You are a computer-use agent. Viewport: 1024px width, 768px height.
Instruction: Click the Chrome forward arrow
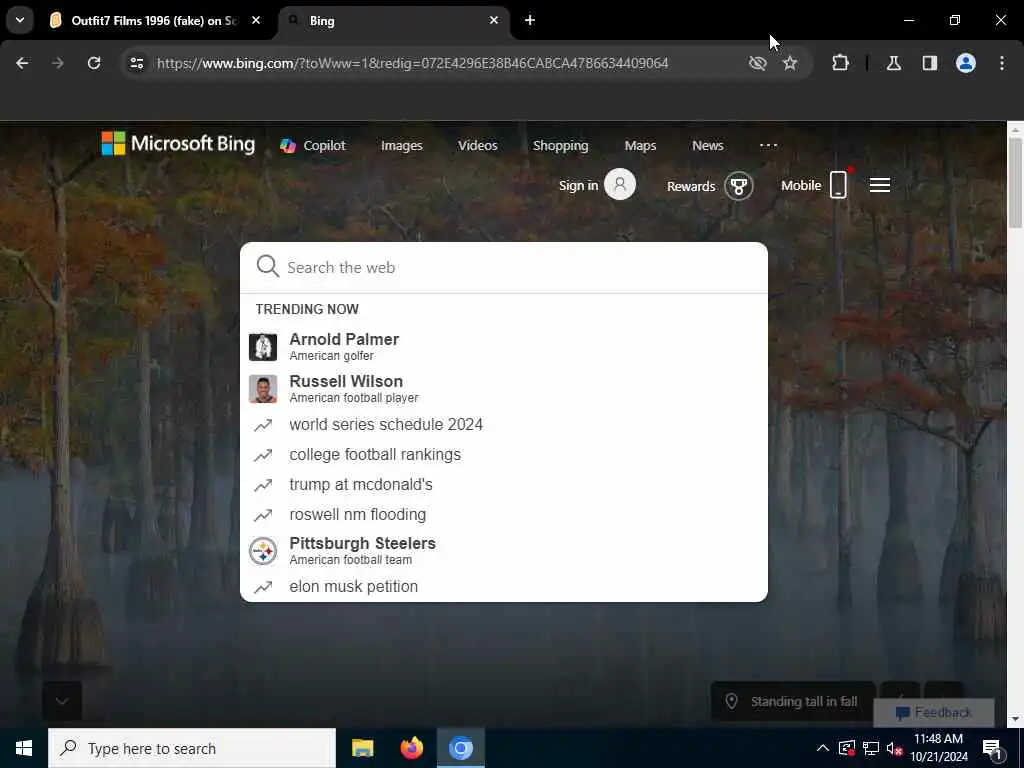[58, 63]
